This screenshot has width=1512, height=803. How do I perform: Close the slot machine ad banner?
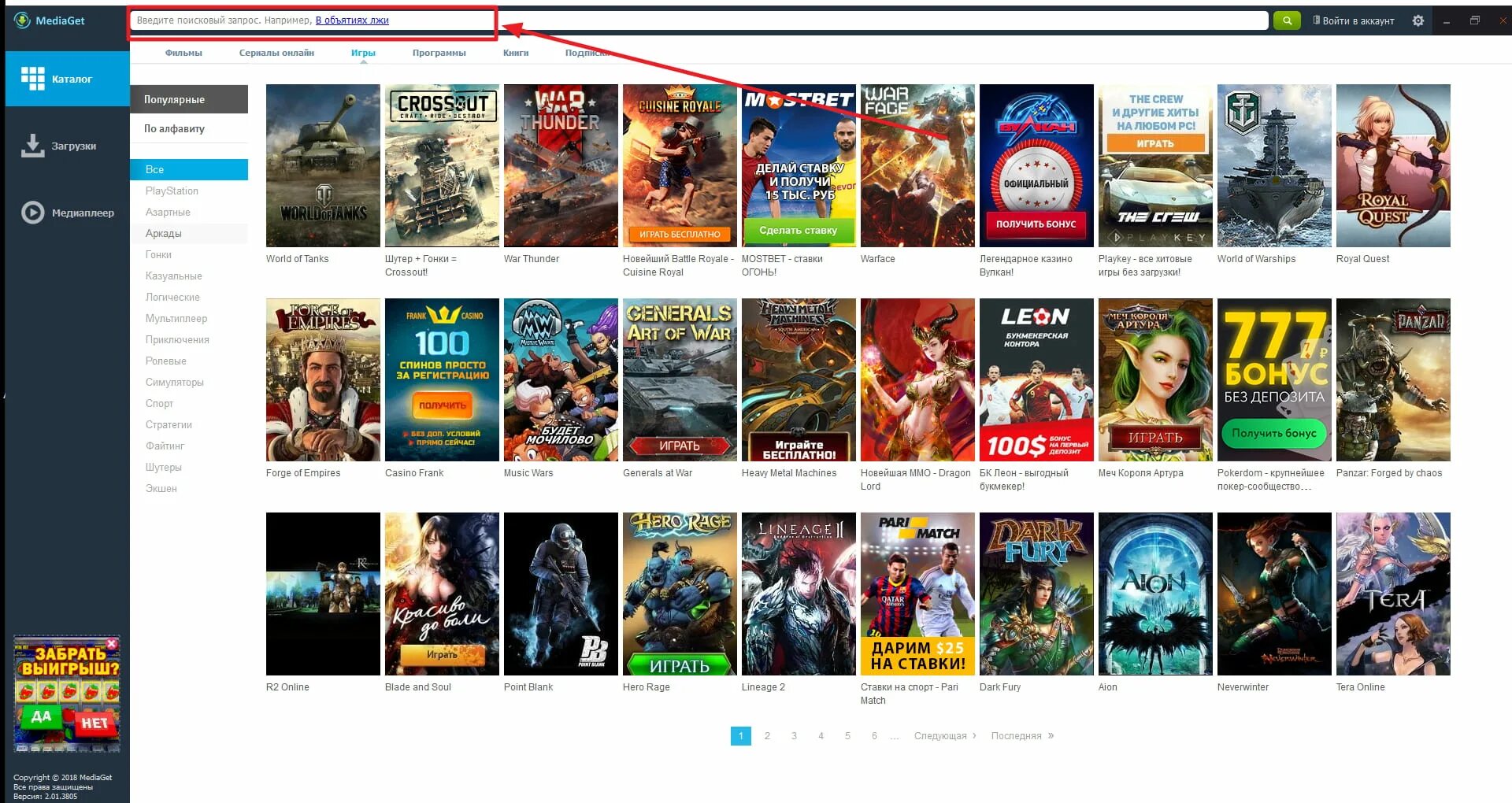tap(112, 644)
